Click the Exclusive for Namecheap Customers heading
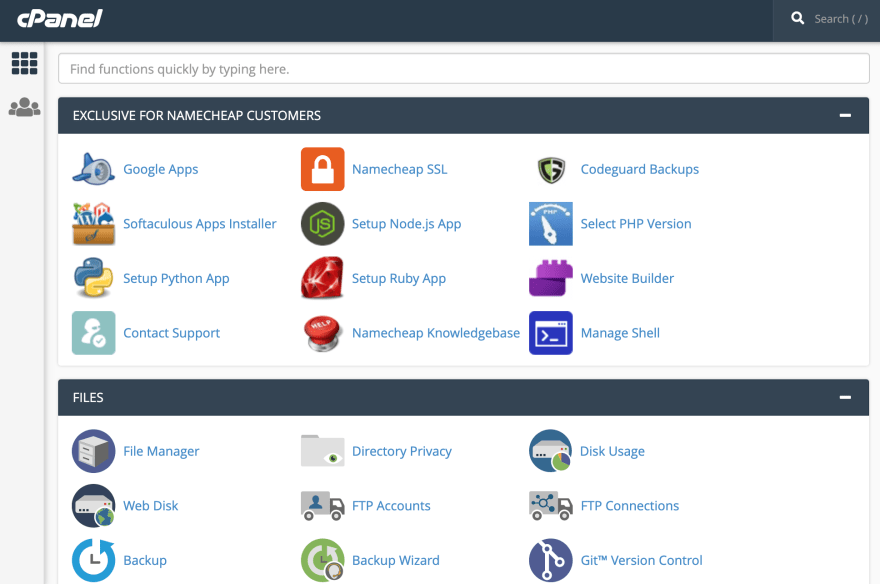Viewport: 880px width, 584px height. 196,116
